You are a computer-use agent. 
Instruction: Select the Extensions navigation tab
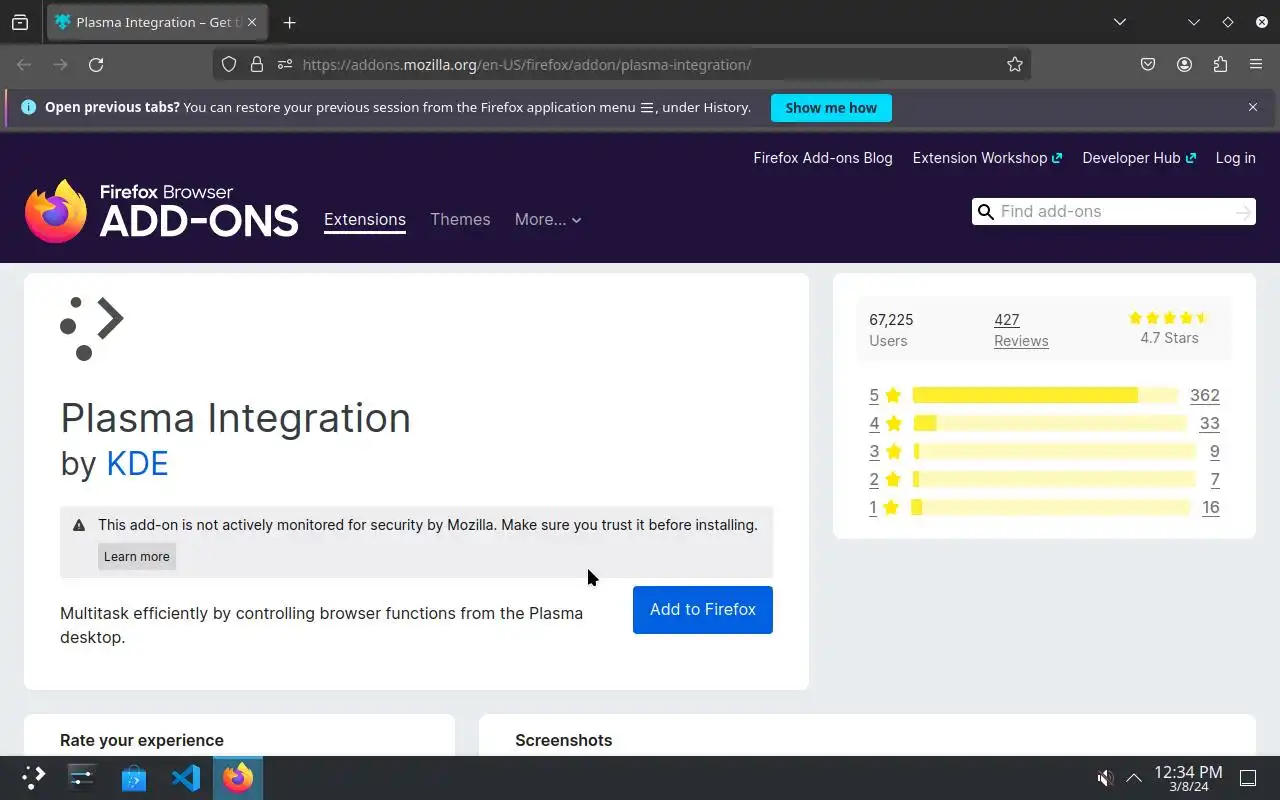click(365, 220)
